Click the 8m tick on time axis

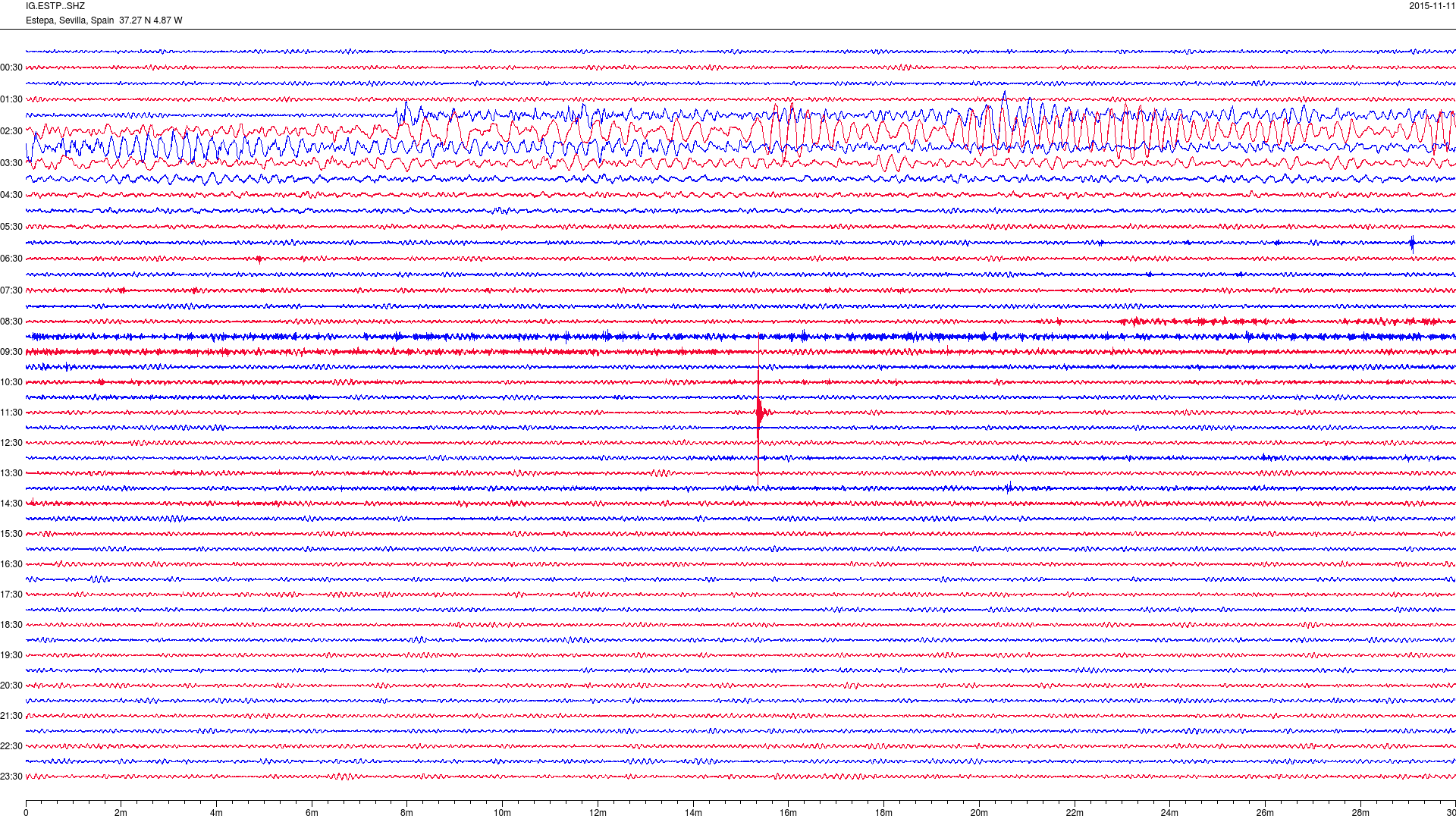(x=407, y=813)
